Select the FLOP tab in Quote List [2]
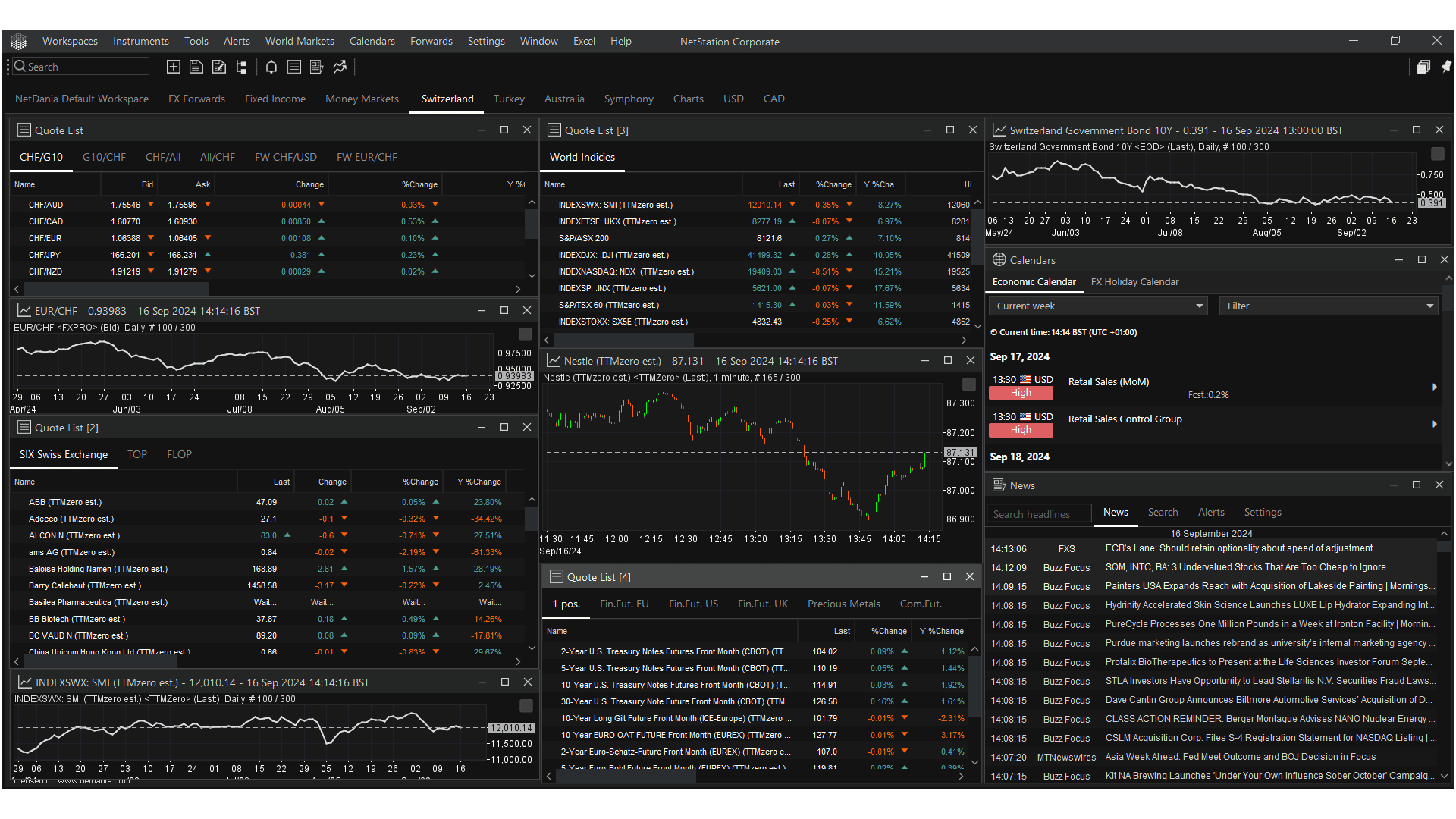 pos(179,454)
